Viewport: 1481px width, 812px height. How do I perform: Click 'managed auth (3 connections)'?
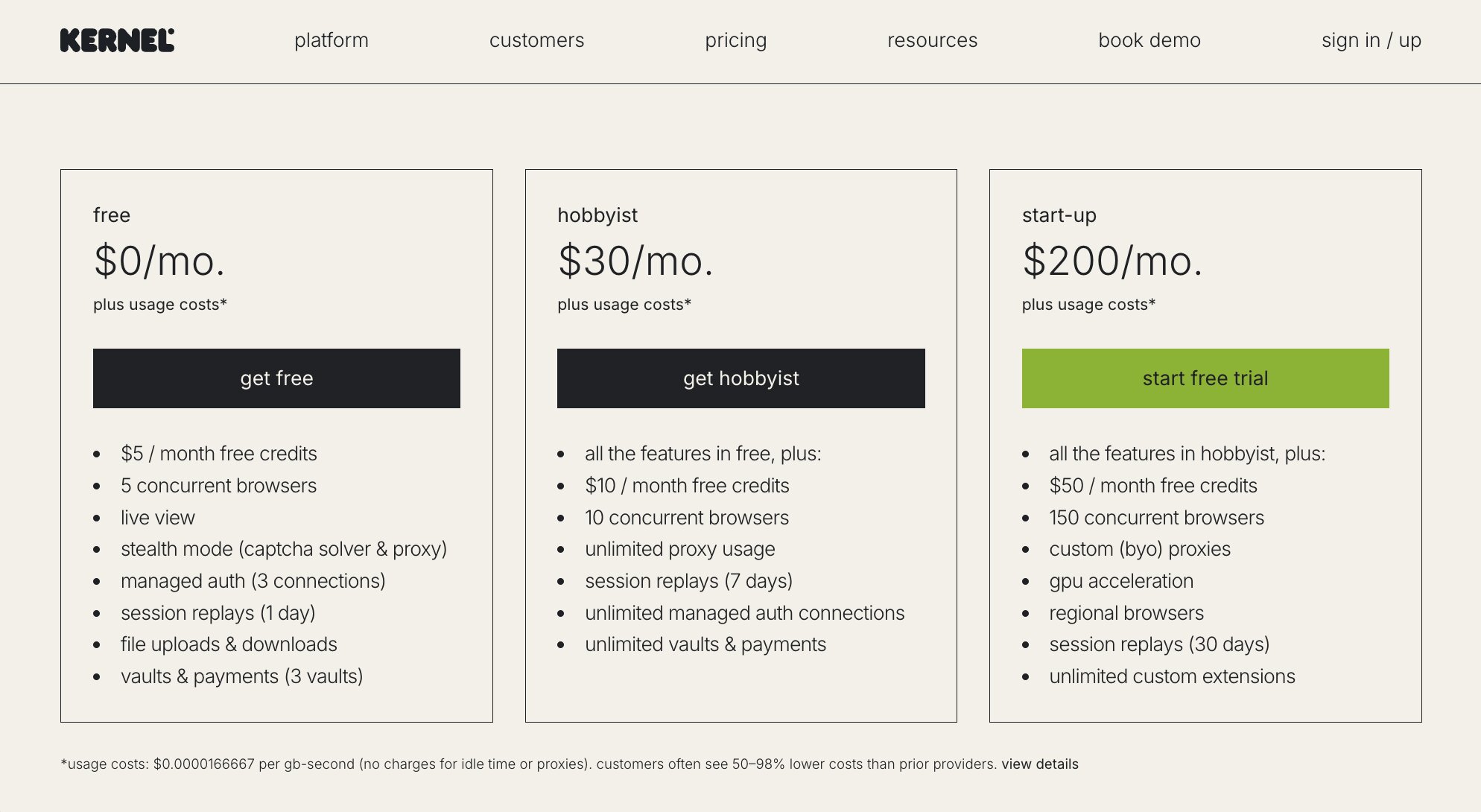pos(253,581)
